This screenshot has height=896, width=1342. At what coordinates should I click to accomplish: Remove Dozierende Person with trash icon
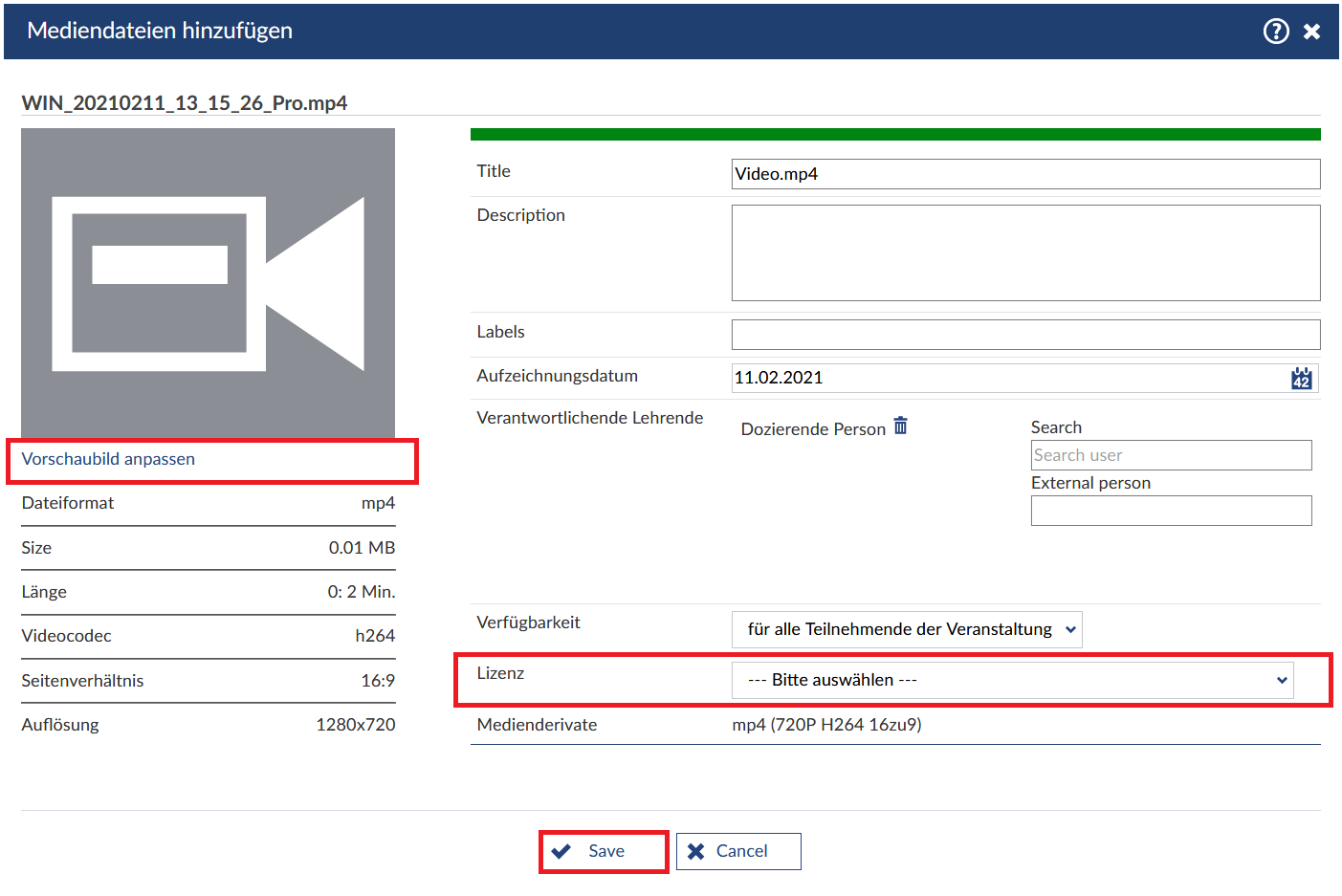point(900,426)
